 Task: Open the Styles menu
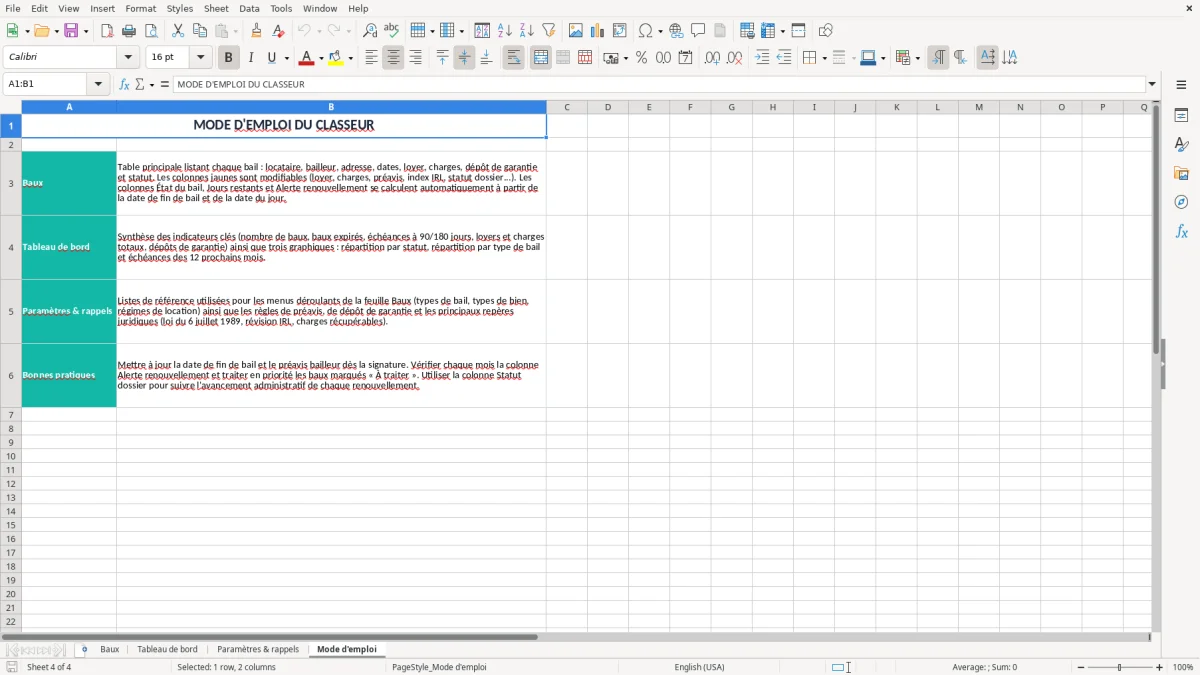(x=180, y=8)
